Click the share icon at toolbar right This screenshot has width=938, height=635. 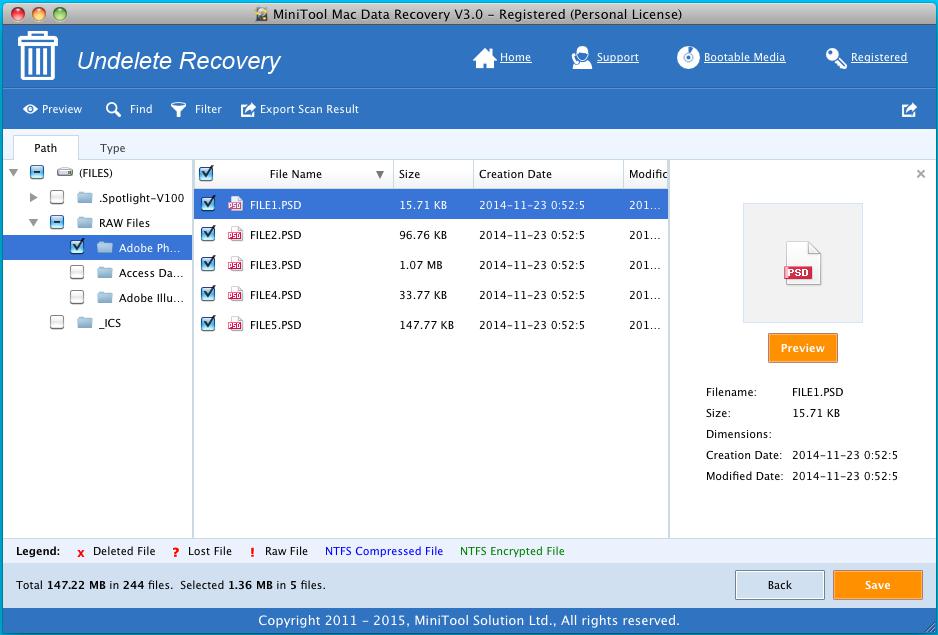(909, 110)
